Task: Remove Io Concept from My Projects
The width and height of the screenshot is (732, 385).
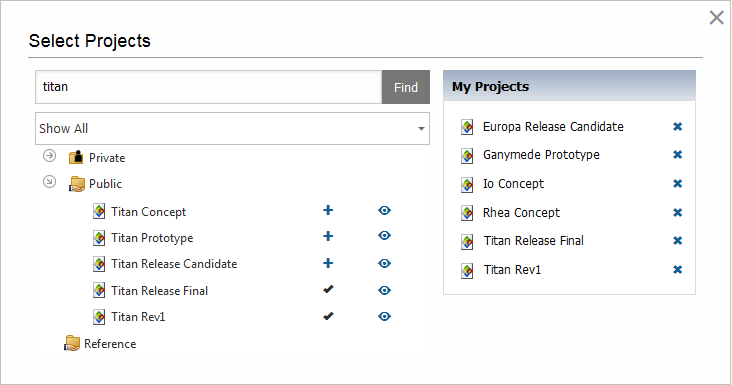Action: 677,183
